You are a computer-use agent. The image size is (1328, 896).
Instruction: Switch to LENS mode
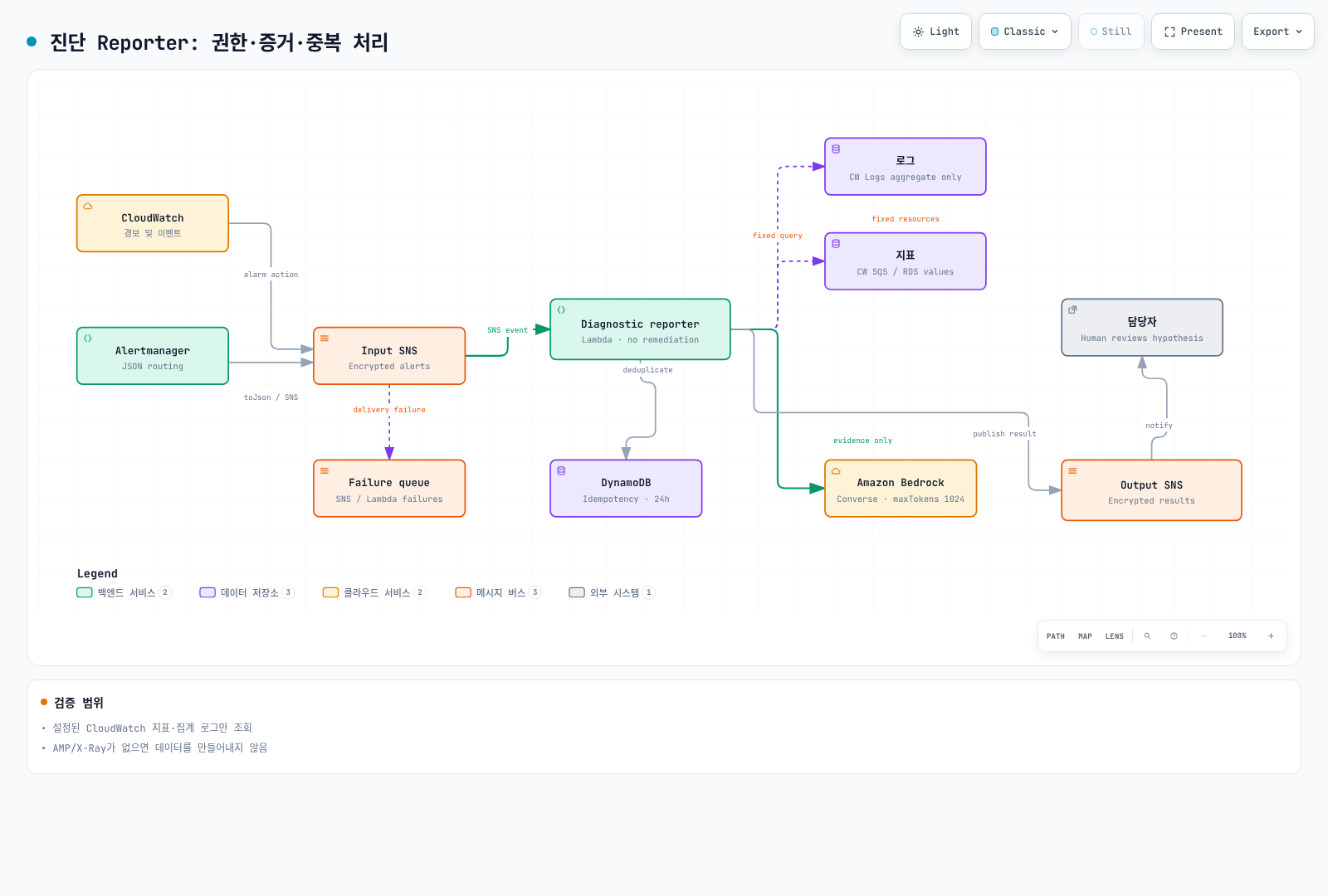coord(1115,636)
